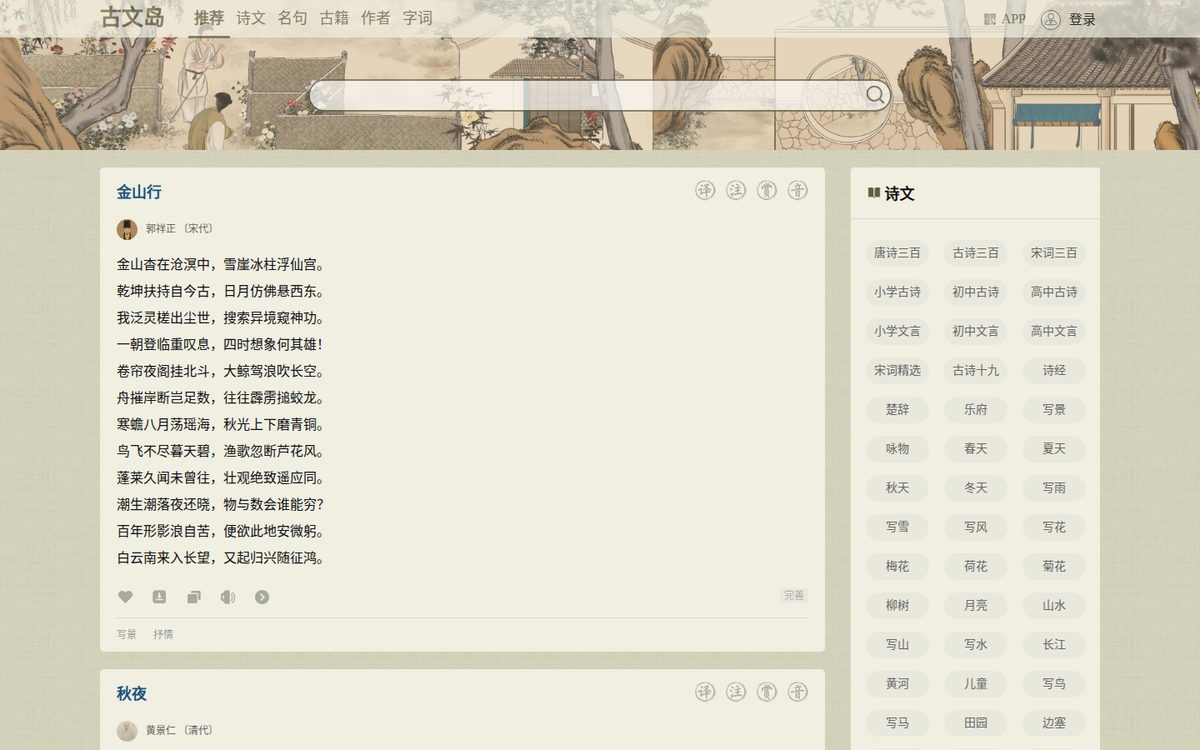Select the 冬天 category

tap(976, 488)
